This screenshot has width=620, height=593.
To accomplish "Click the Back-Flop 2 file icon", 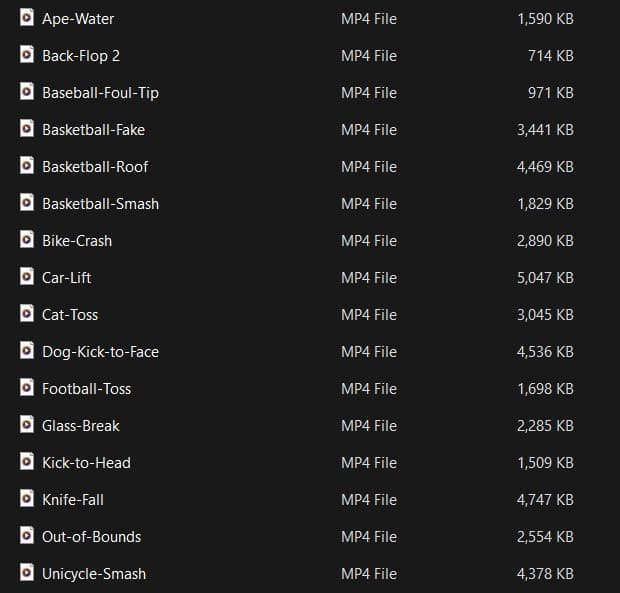I will (27, 55).
